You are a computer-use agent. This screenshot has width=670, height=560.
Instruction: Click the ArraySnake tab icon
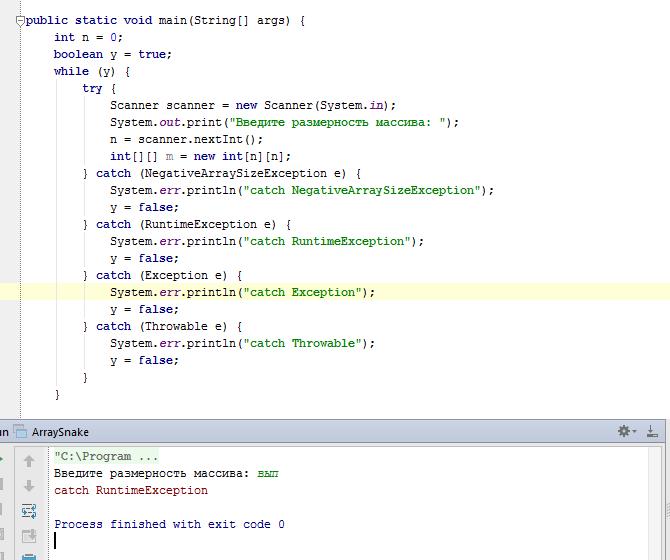coord(21,432)
